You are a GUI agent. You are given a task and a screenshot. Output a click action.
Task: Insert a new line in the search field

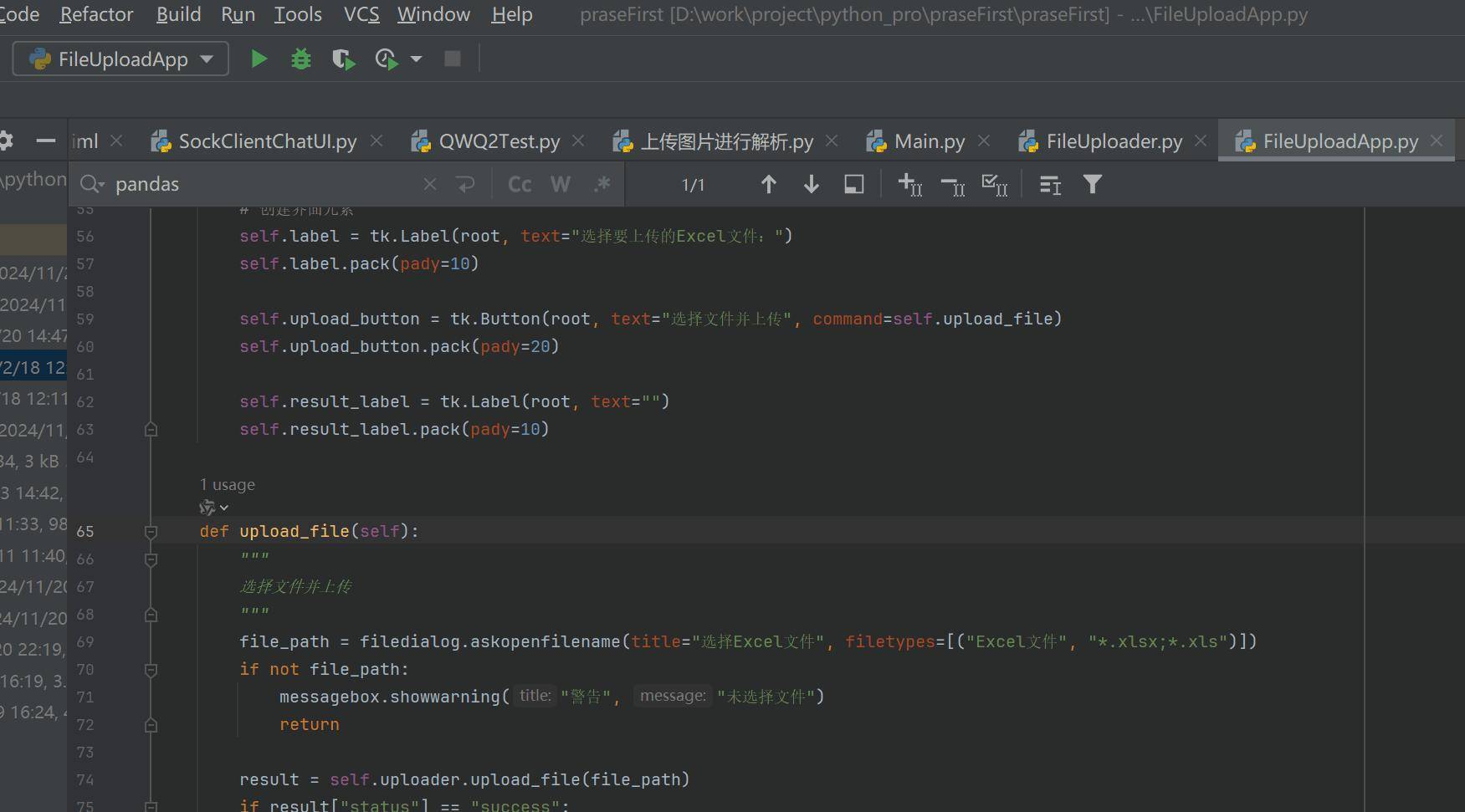coord(466,184)
